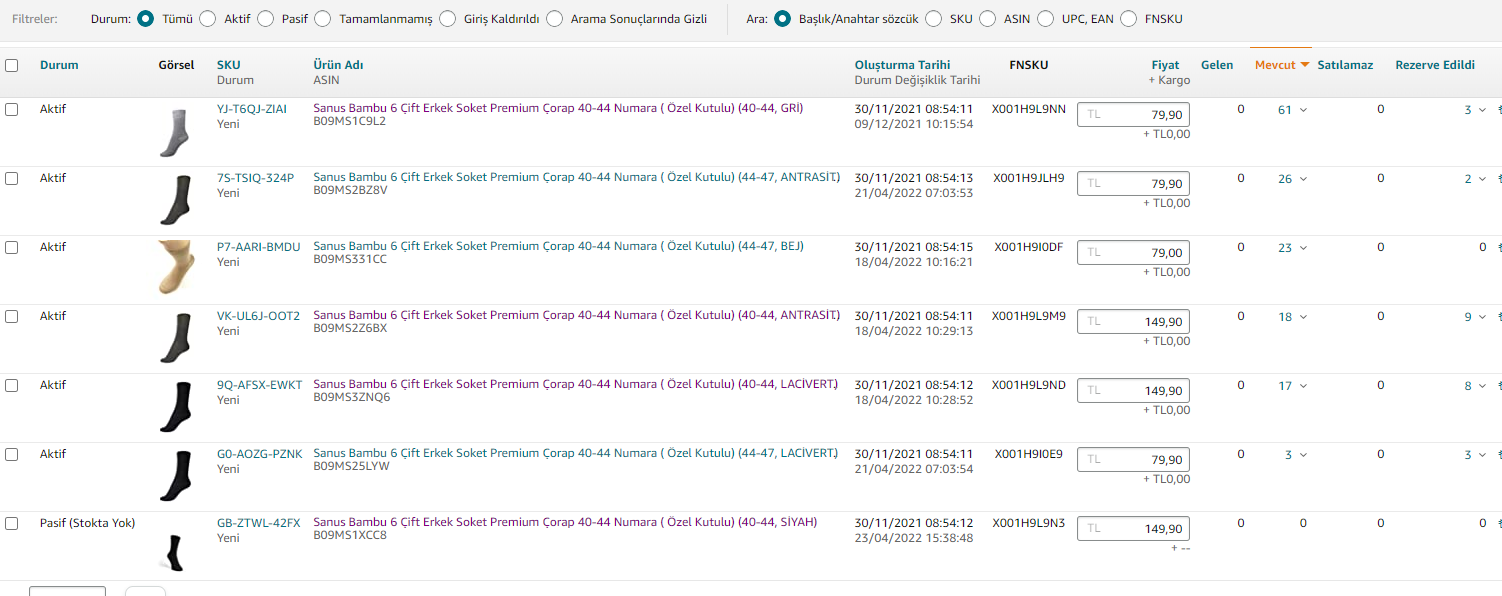Screen dimensions: 1502x596
Task: Edit price field for GB-ZTWL-42FX
Action: 1133,529
